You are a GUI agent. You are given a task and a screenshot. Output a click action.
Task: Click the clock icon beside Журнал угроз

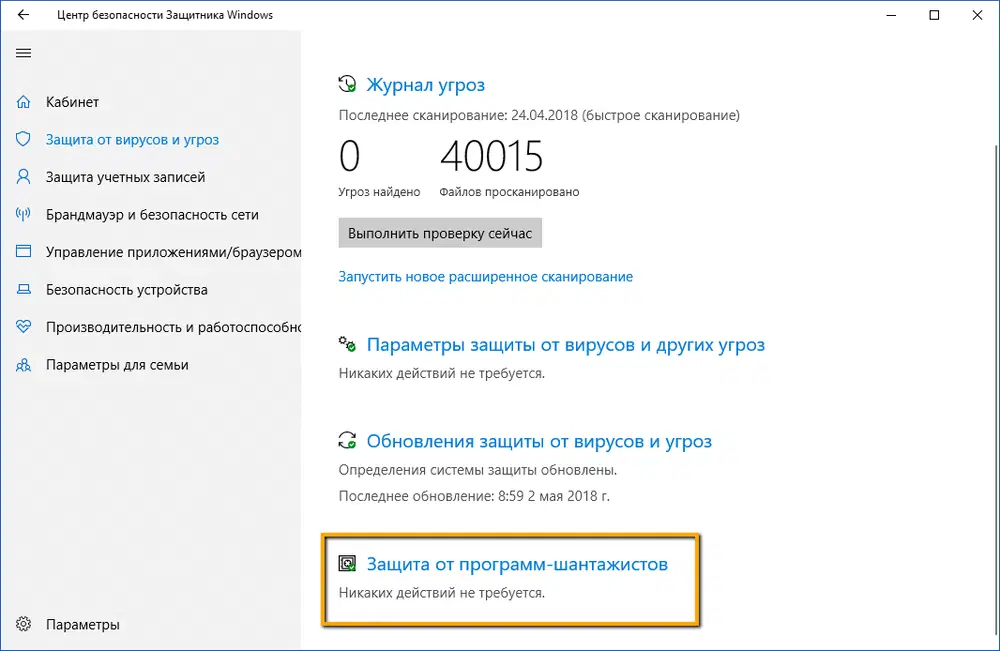(x=347, y=84)
